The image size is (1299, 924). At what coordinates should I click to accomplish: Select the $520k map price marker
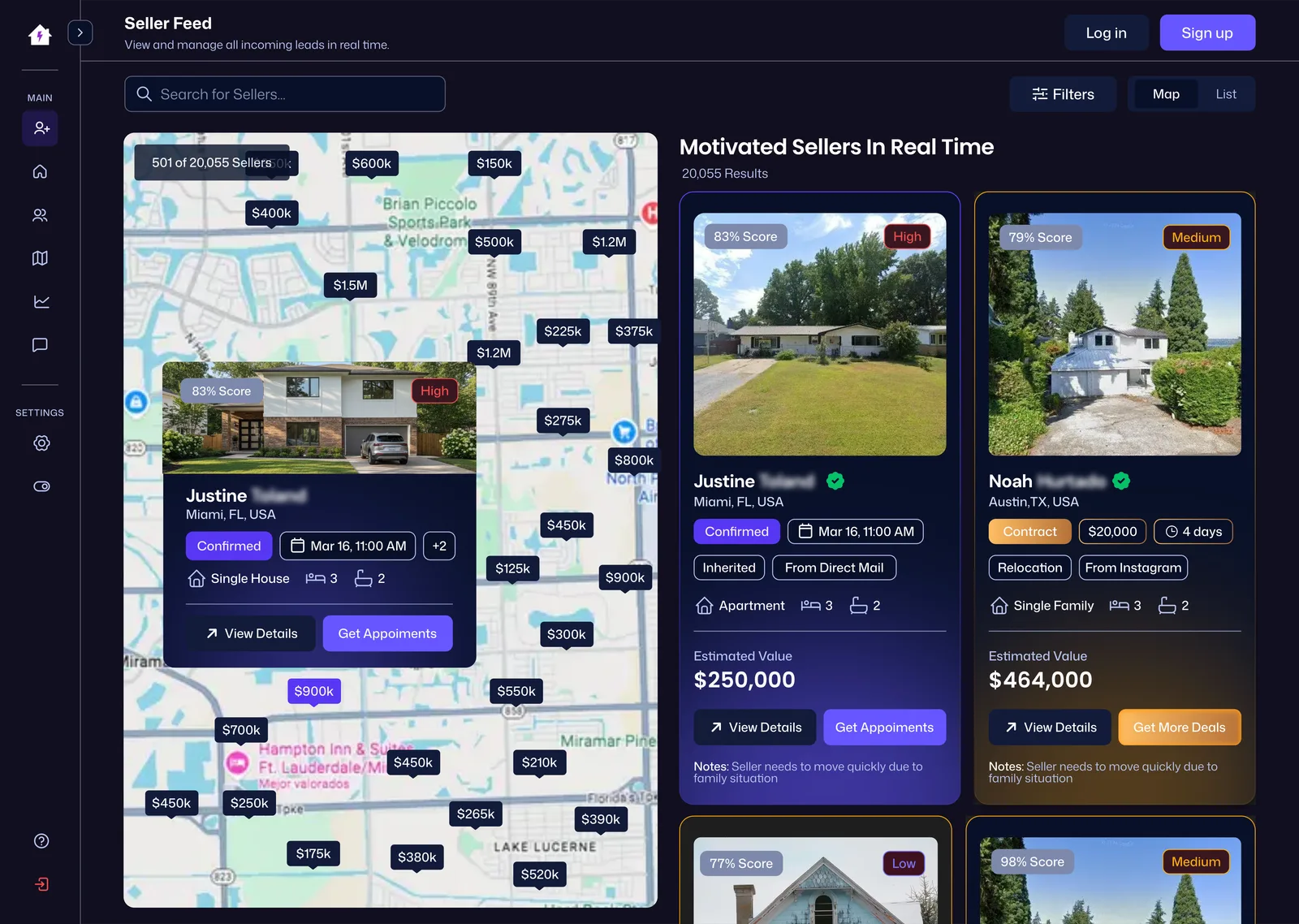[x=540, y=875]
